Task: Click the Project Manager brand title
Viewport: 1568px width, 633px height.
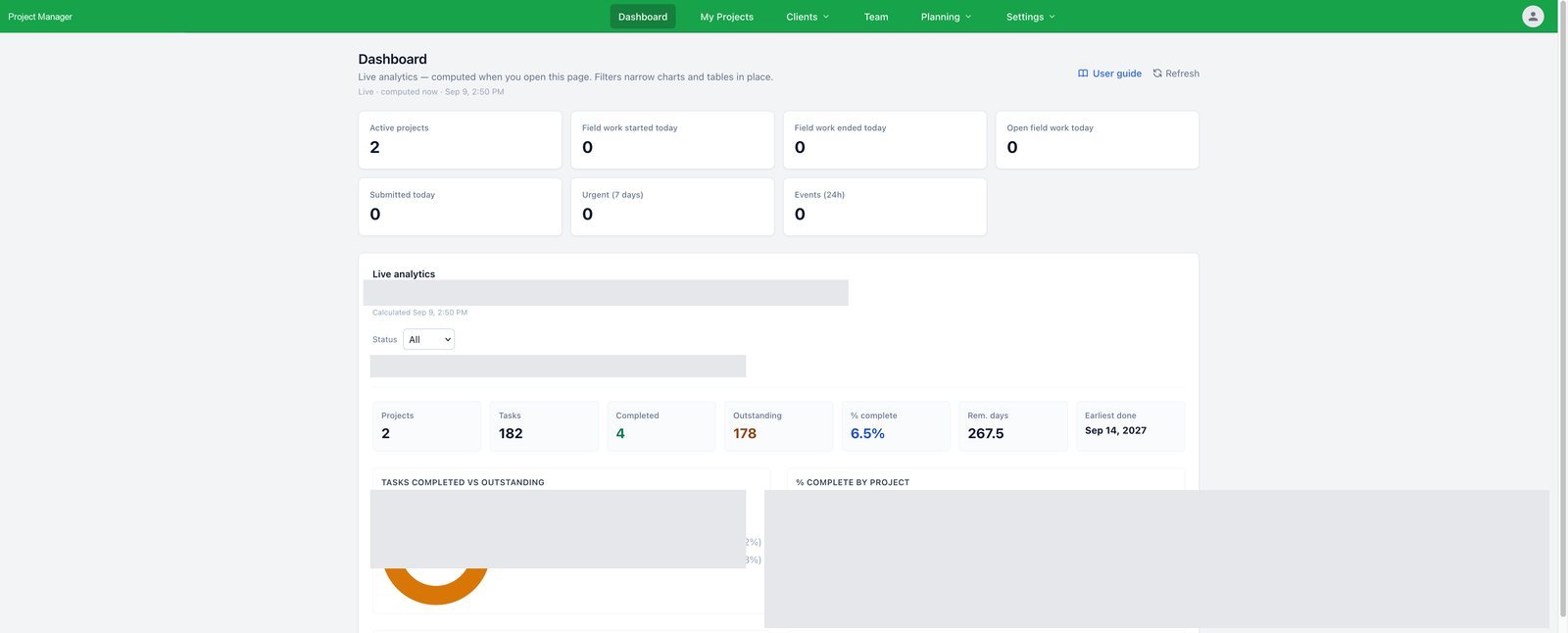Action: 40,17
